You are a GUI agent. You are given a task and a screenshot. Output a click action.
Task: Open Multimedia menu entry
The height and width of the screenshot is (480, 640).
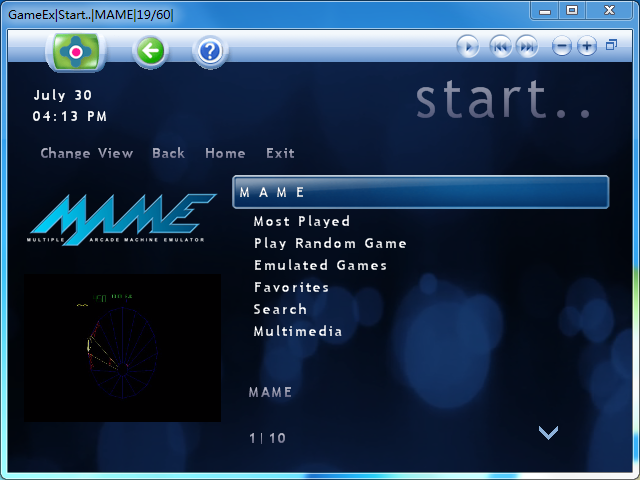298,331
